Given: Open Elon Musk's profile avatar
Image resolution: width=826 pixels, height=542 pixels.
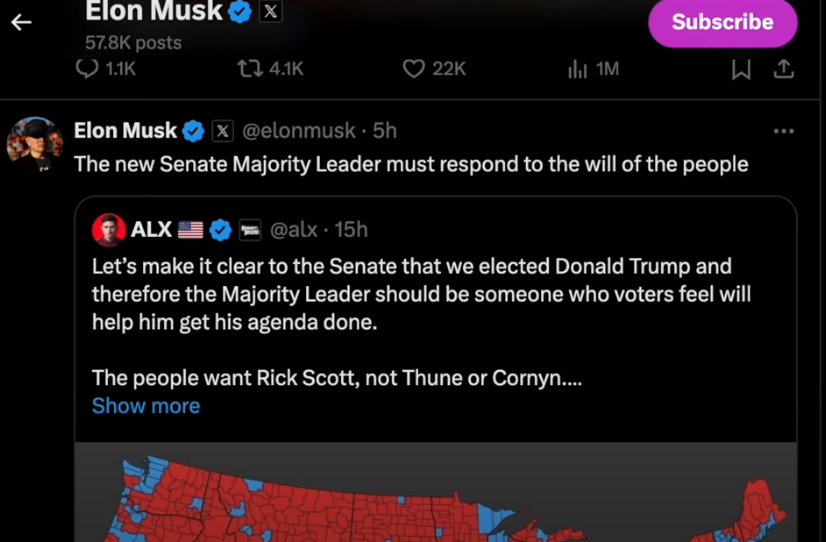Looking at the screenshot, I should click(34, 145).
